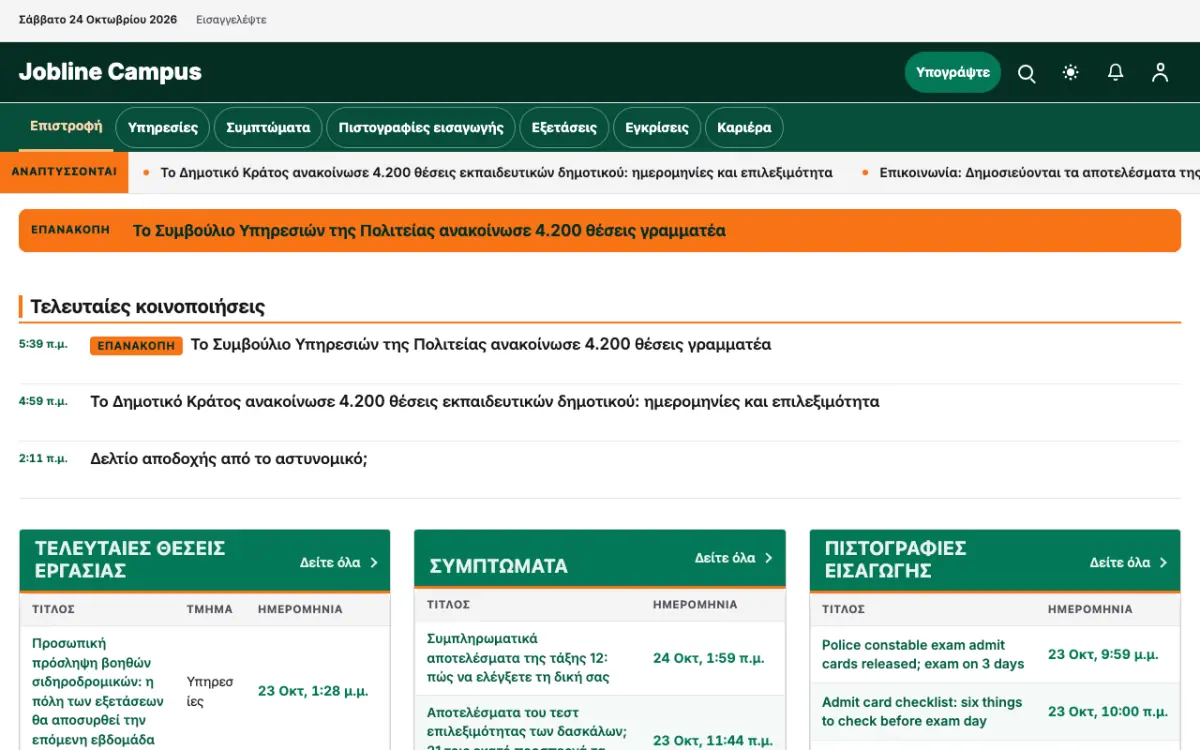Click Δείτε όλα in Τελευταίες θέσεις εργασίας

pos(339,562)
